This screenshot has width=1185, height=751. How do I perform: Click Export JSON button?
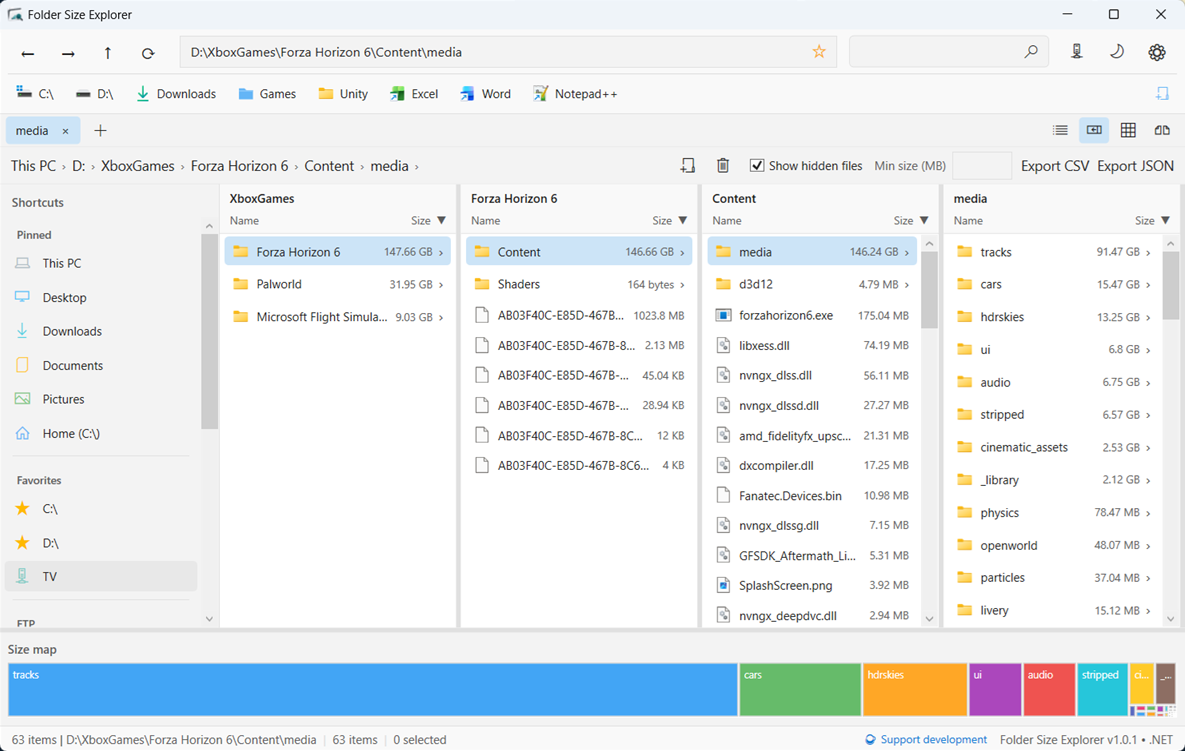pos(1135,165)
